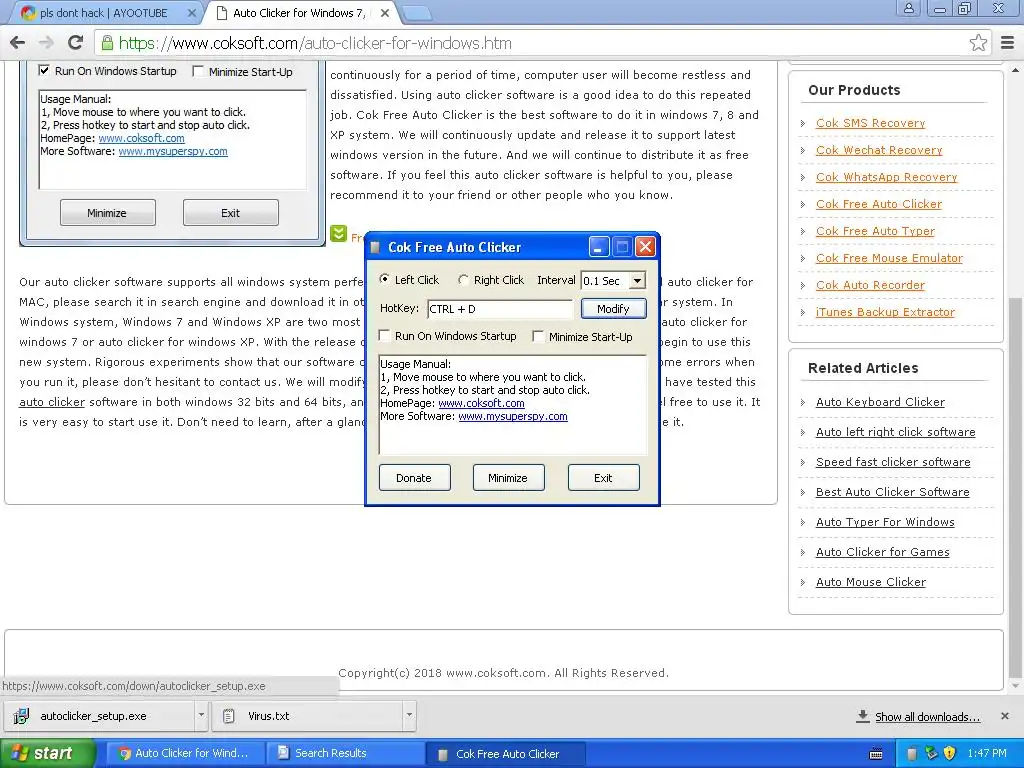Open Cok Free Auto Typer link
The height and width of the screenshot is (768, 1024).
pos(874,231)
